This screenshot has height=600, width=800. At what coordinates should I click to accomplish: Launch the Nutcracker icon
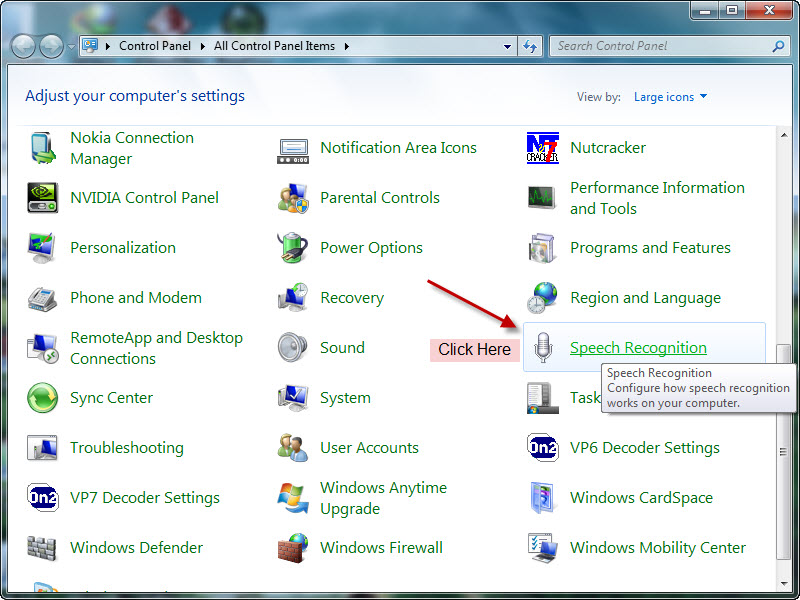[x=542, y=148]
